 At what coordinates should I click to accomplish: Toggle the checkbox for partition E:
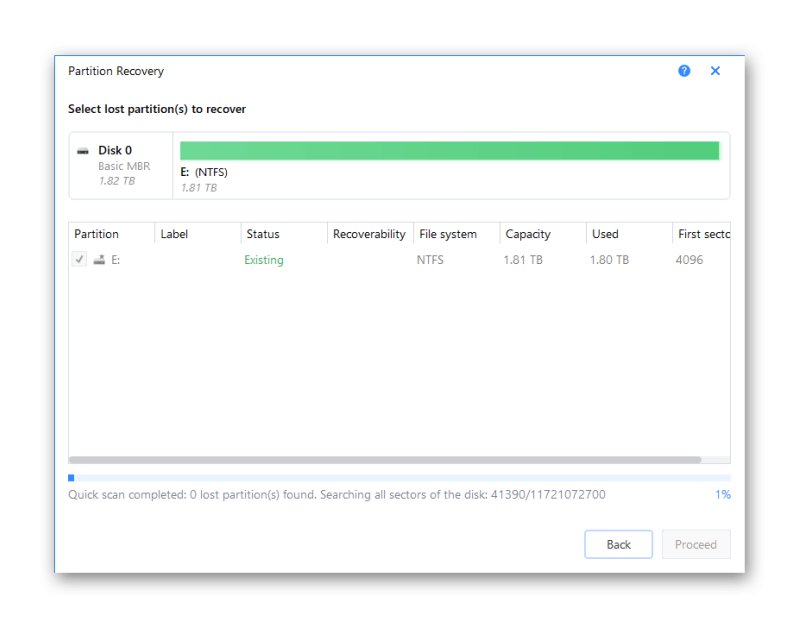pyautogui.click(x=79, y=259)
